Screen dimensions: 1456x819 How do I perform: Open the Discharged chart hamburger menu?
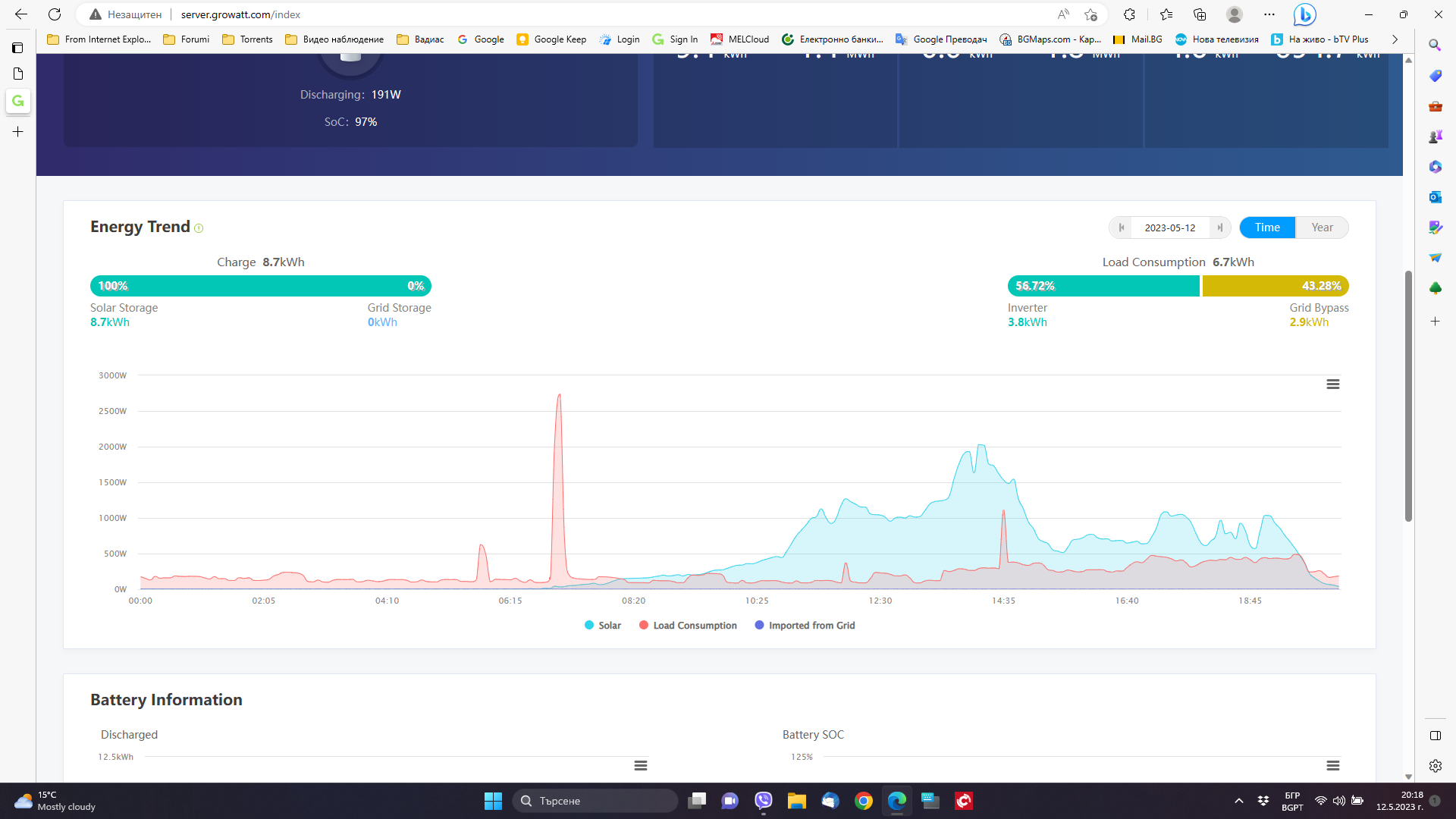[641, 765]
